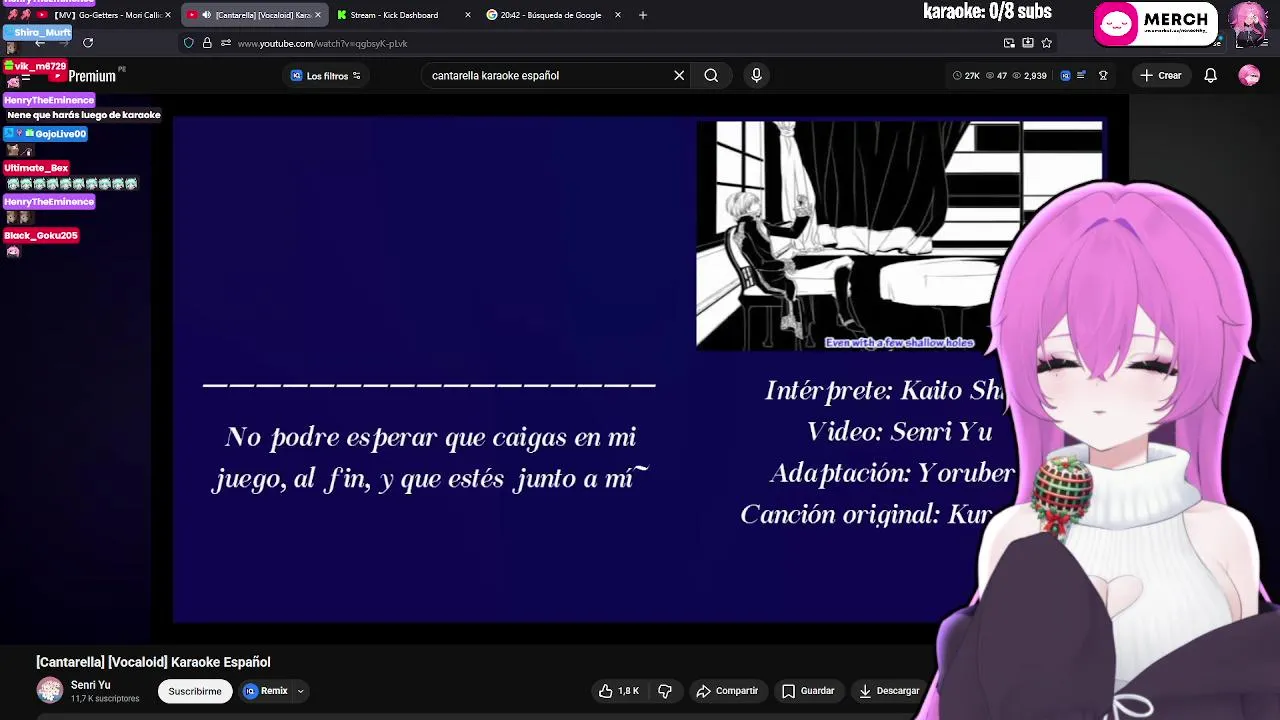The width and height of the screenshot is (1280, 720).
Task: Run the search with the magnifier button
Action: click(x=711, y=76)
